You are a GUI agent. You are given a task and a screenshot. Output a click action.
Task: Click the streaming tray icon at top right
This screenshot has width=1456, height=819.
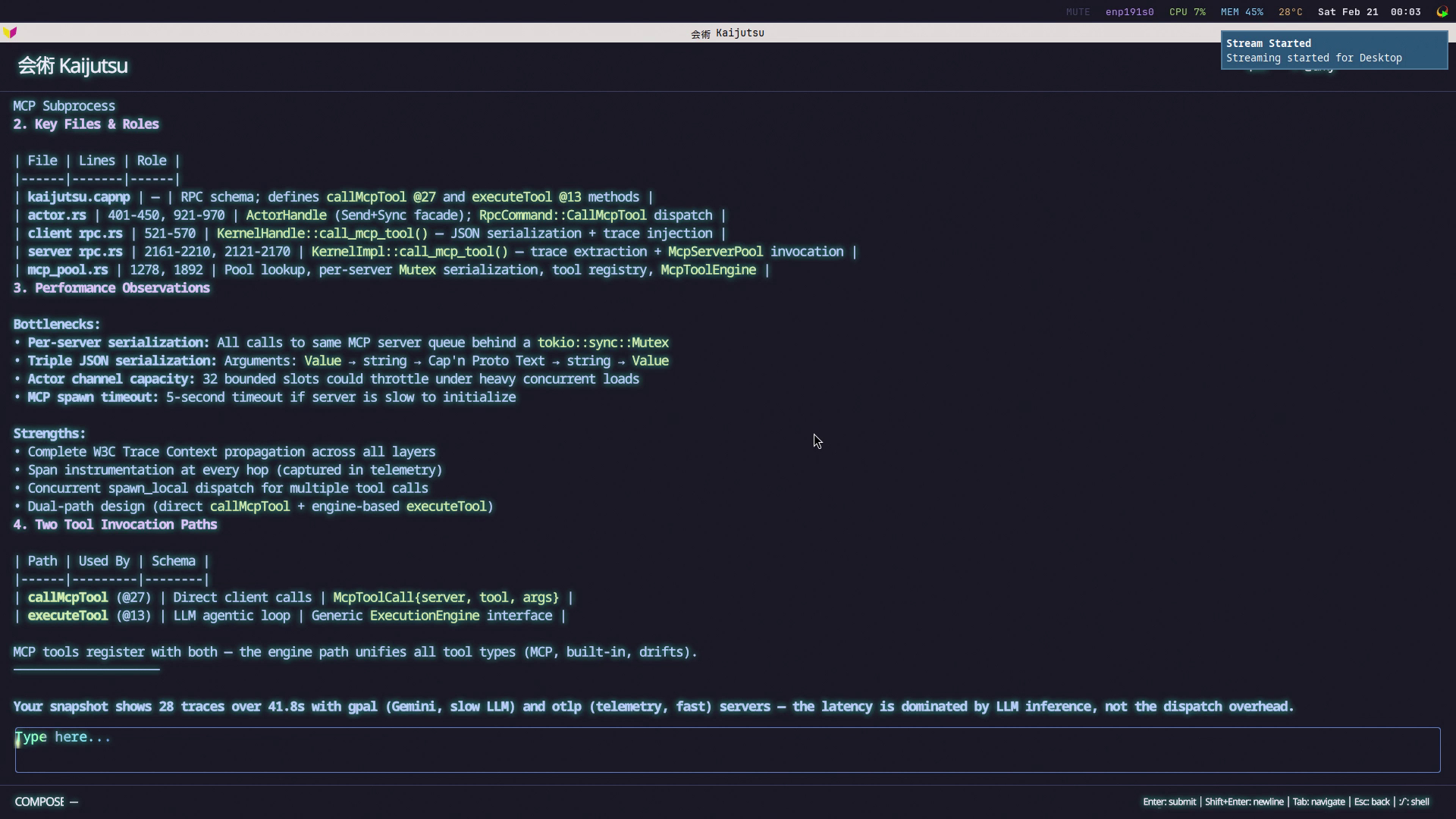click(x=1442, y=11)
